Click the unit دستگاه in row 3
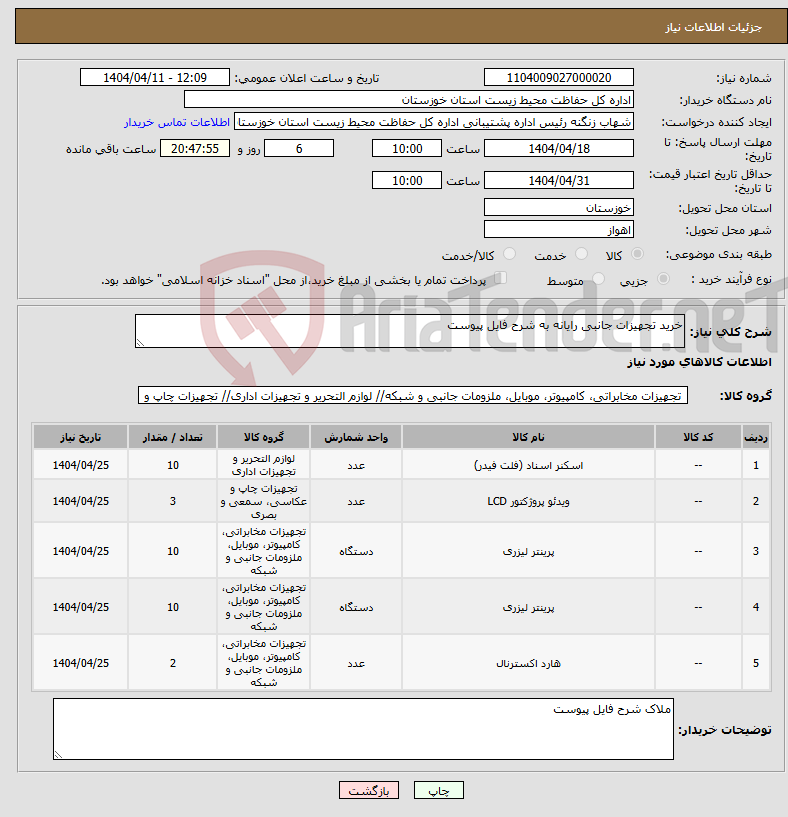The height and width of the screenshot is (817, 788). point(356,551)
